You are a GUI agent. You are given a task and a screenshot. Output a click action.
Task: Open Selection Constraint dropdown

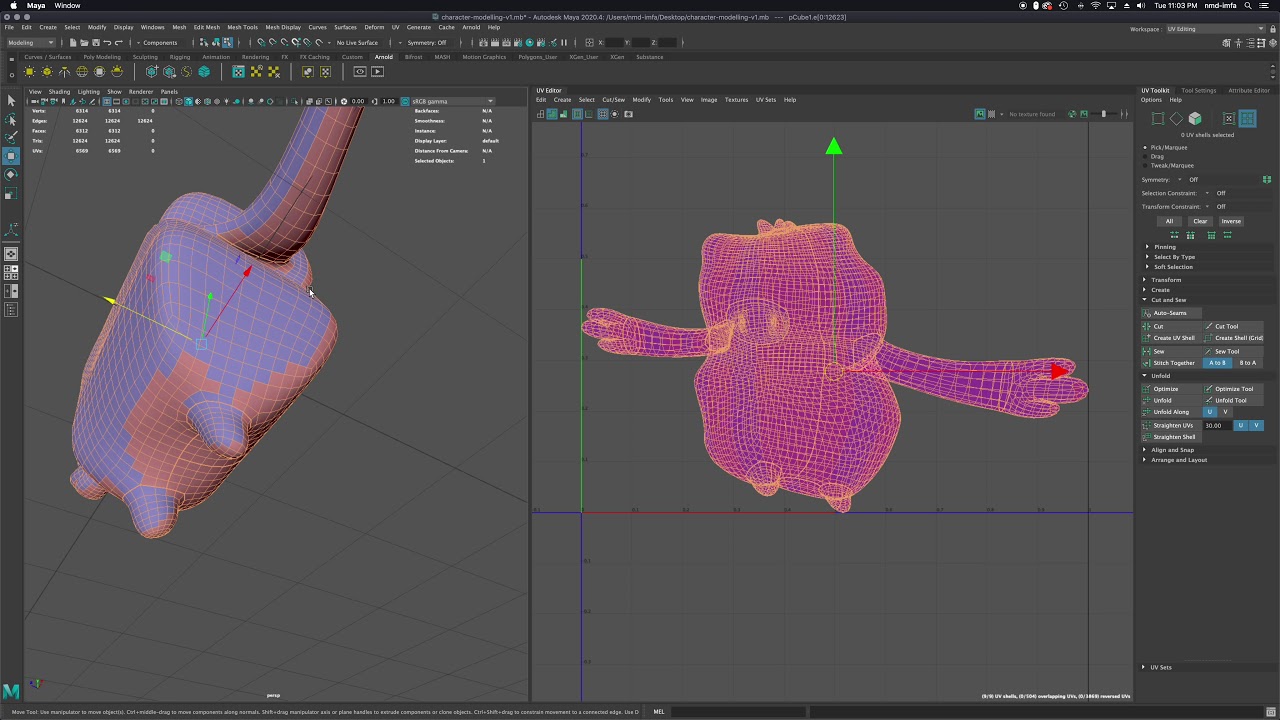(x=1207, y=193)
